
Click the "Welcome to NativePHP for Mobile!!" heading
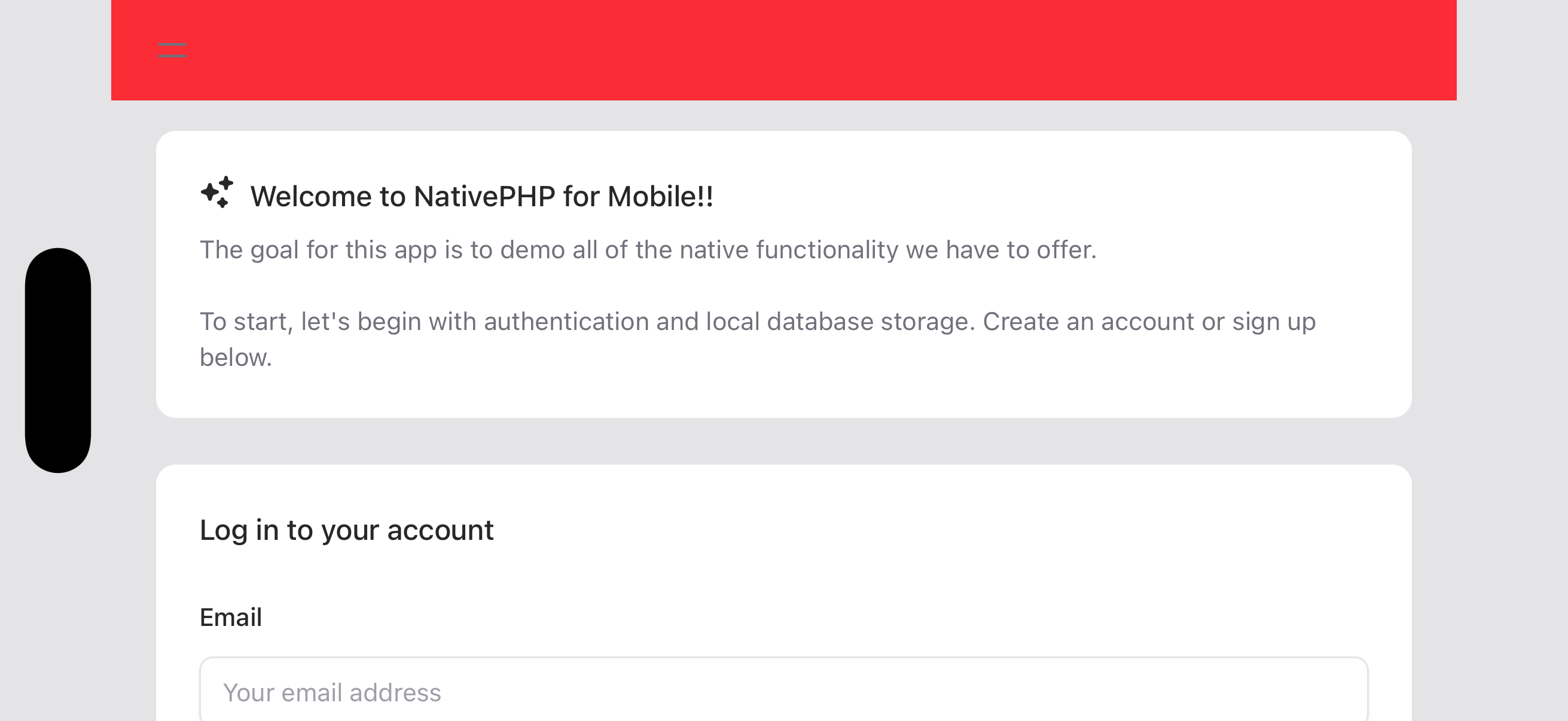coord(481,197)
